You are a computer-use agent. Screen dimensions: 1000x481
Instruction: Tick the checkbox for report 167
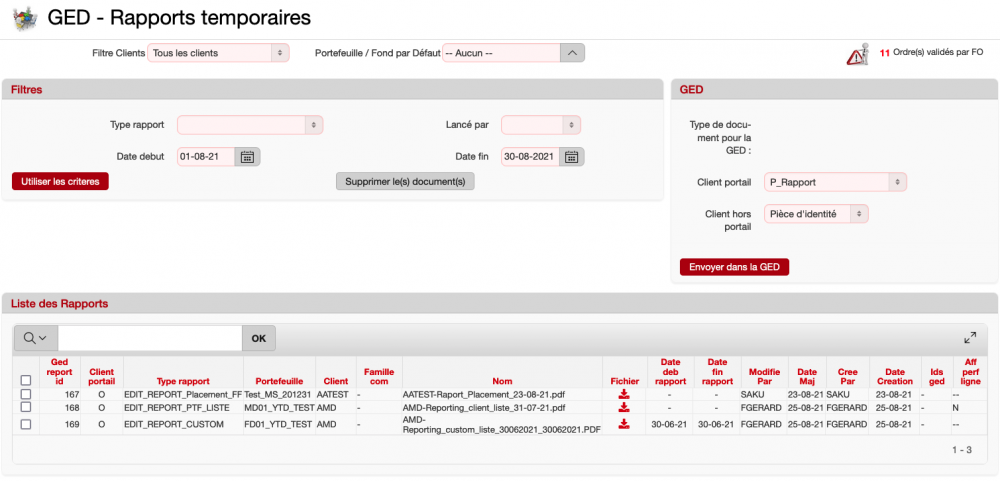click(26, 394)
